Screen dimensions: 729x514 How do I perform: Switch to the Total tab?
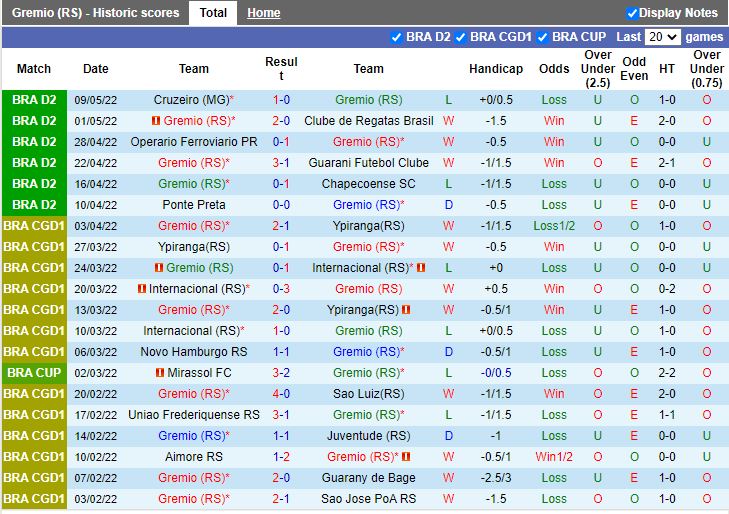click(213, 13)
